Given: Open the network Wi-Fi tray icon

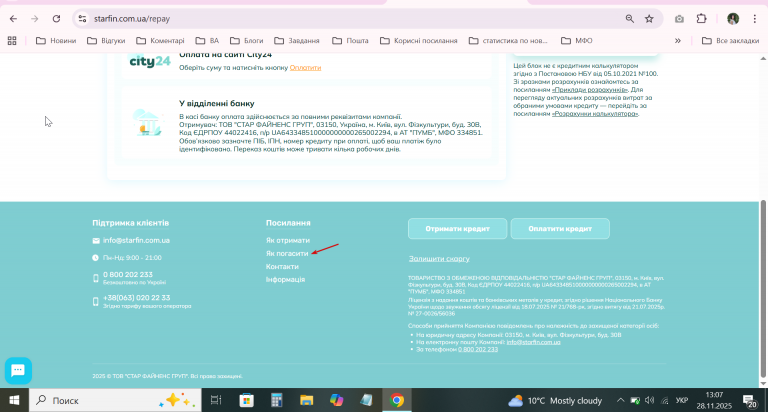Looking at the screenshot, I should pyautogui.click(x=664, y=401).
